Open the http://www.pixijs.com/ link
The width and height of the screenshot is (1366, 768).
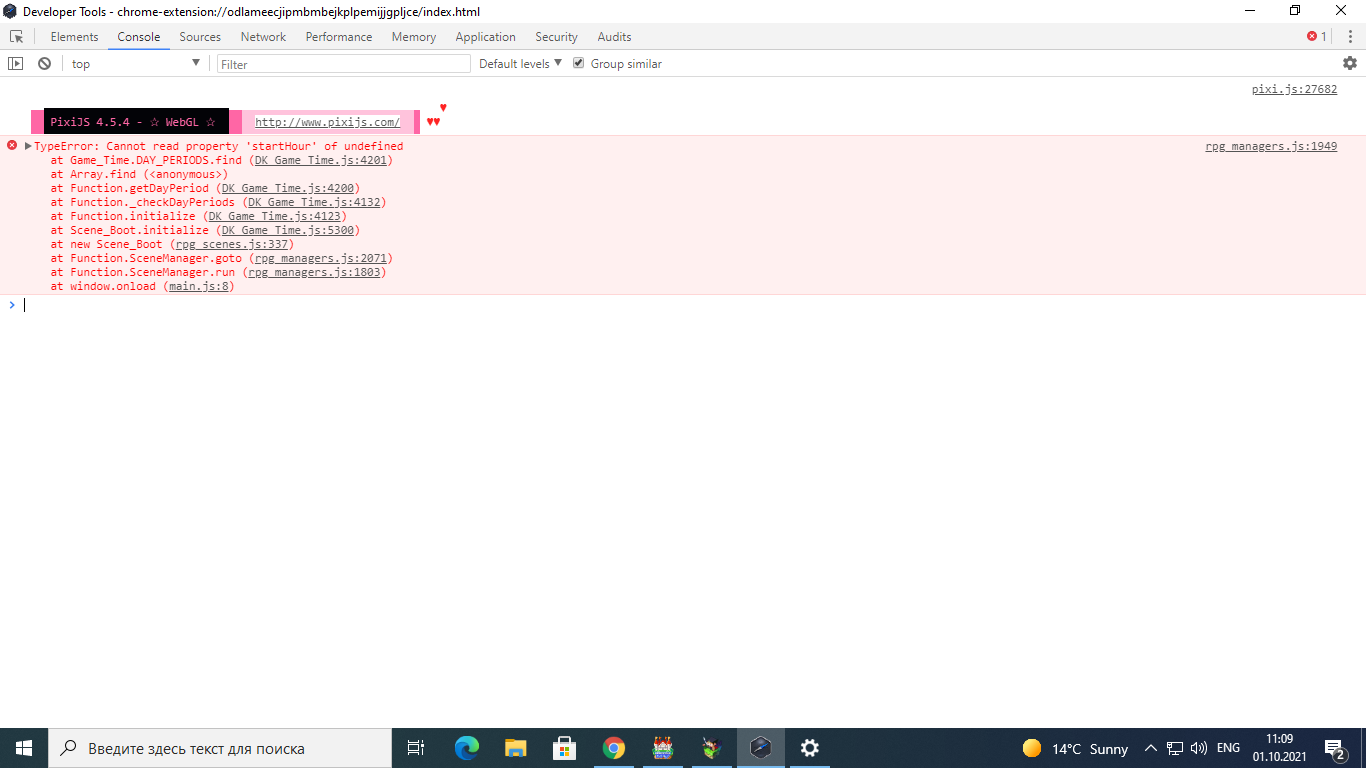[327, 122]
